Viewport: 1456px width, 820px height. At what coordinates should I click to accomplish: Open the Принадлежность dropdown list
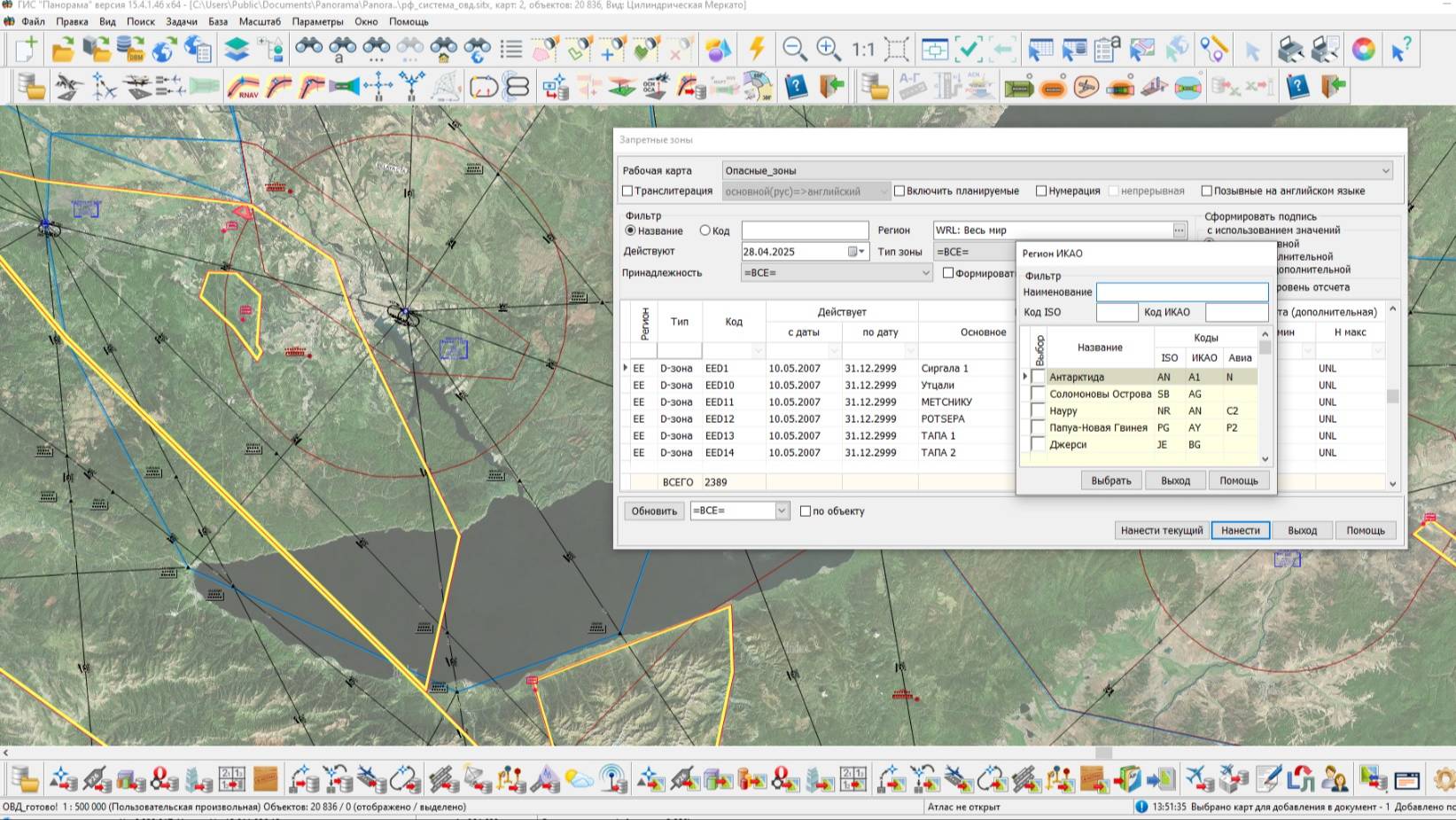pyautogui.click(x=925, y=273)
